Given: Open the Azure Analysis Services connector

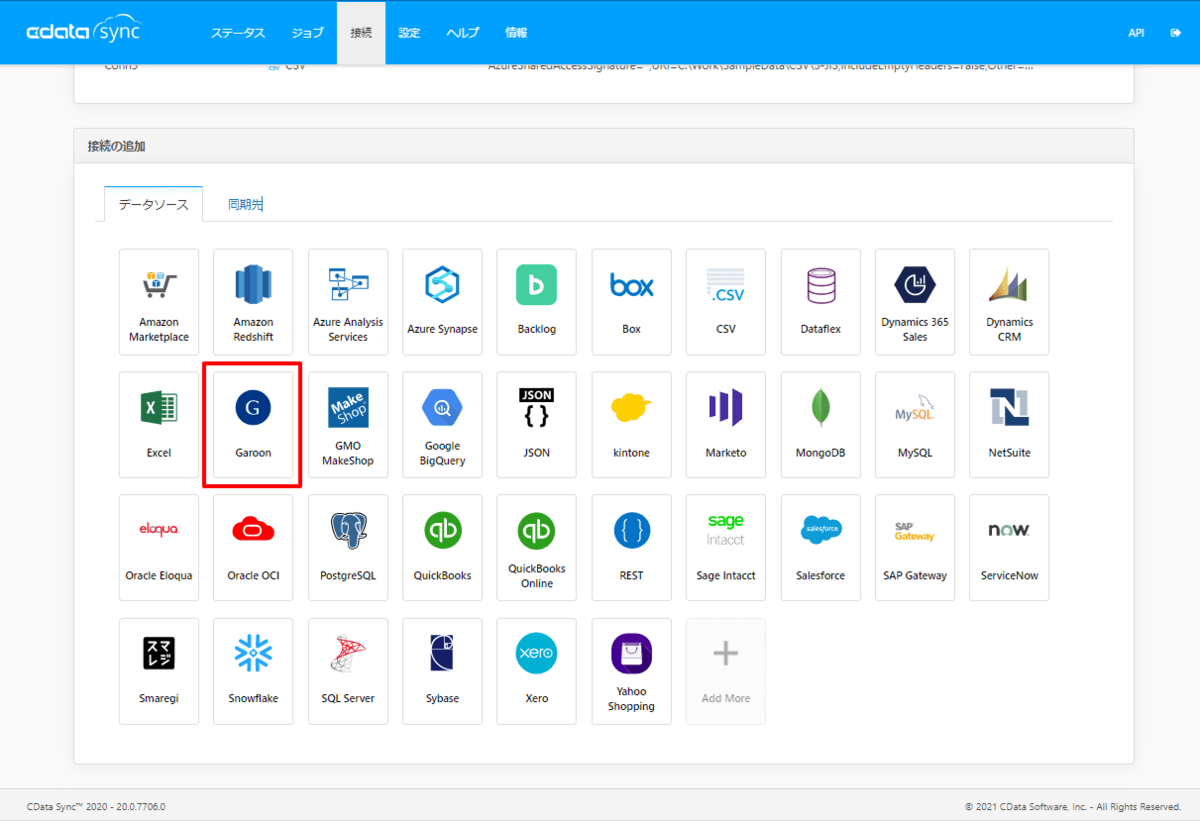Looking at the screenshot, I should (x=348, y=302).
